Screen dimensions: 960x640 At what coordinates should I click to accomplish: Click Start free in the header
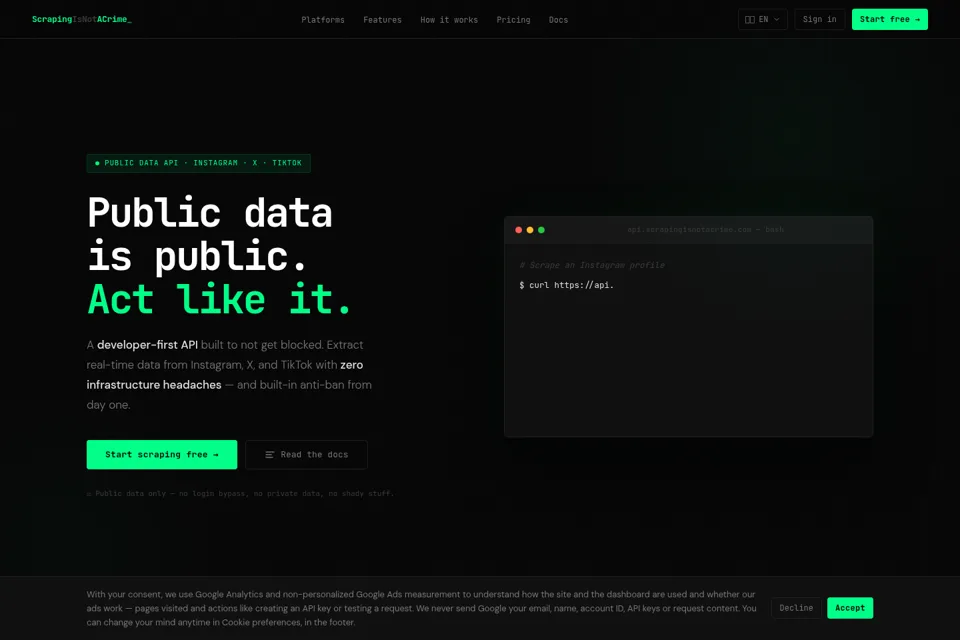tap(890, 20)
